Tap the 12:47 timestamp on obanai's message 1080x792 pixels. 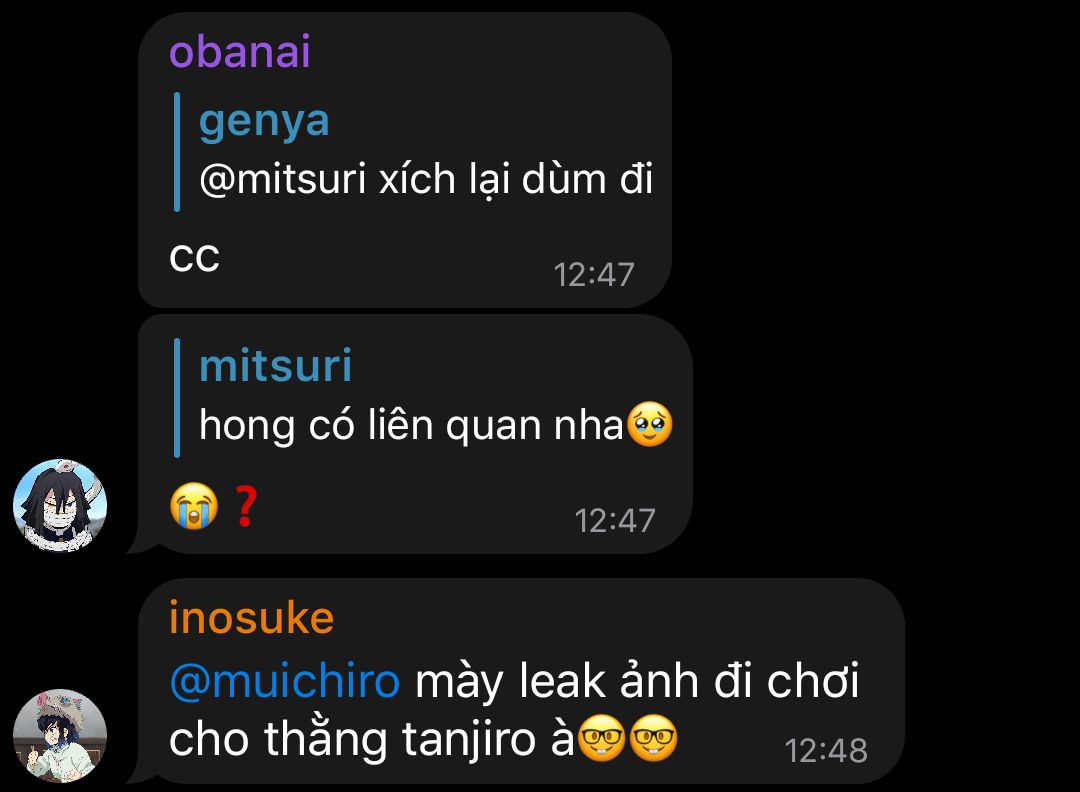594,275
